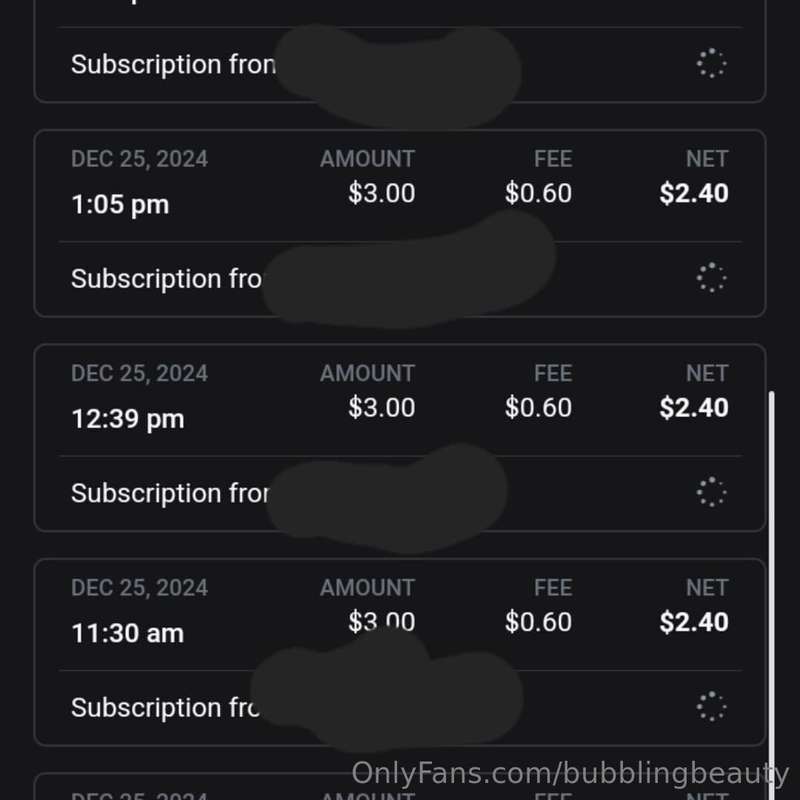Click the pending spinner on the 11:30 am transaction

711,706
